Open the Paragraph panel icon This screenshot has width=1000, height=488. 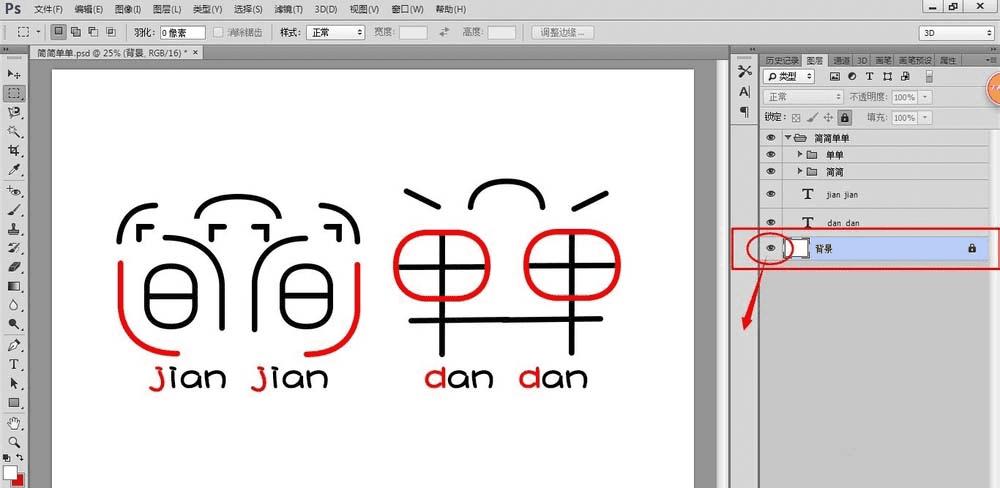pyautogui.click(x=745, y=112)
